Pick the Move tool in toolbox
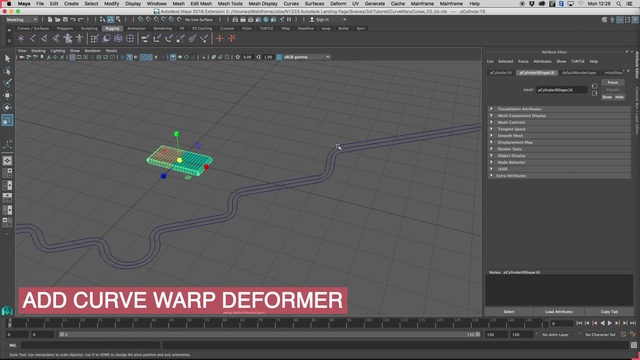 (7, 95)
